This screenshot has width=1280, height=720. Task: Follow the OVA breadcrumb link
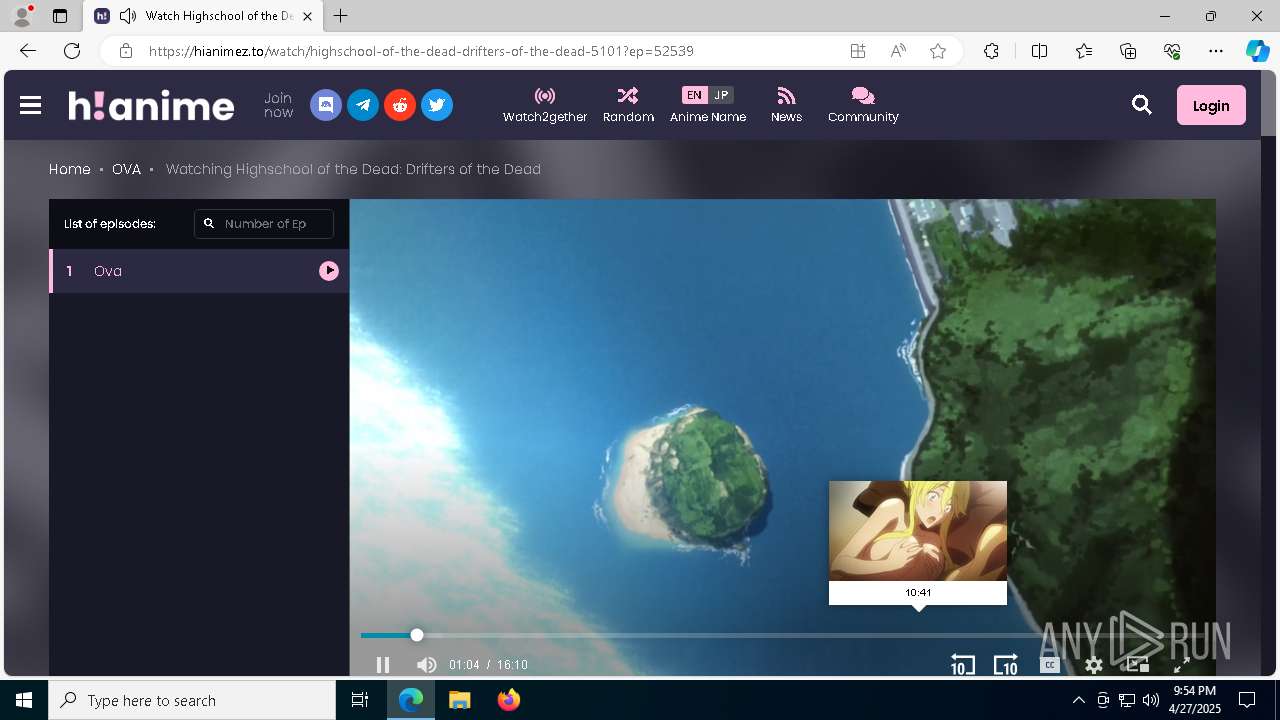coord(126,169)
